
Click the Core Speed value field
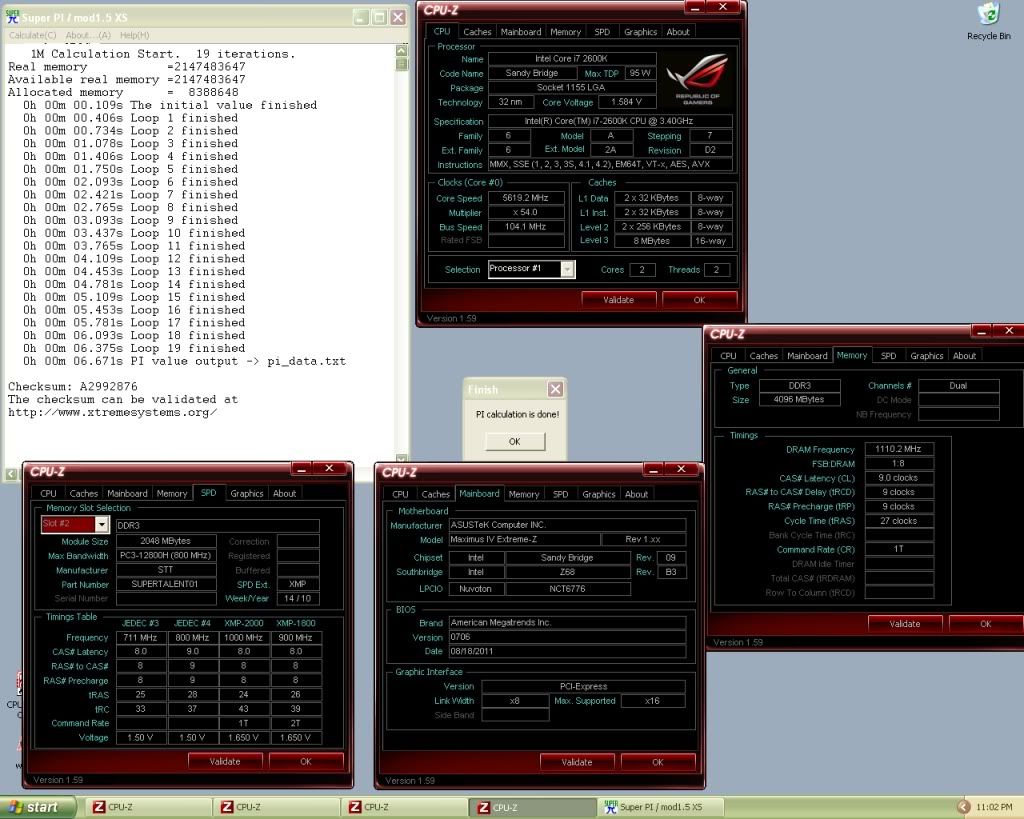click(x=527, y=198)
